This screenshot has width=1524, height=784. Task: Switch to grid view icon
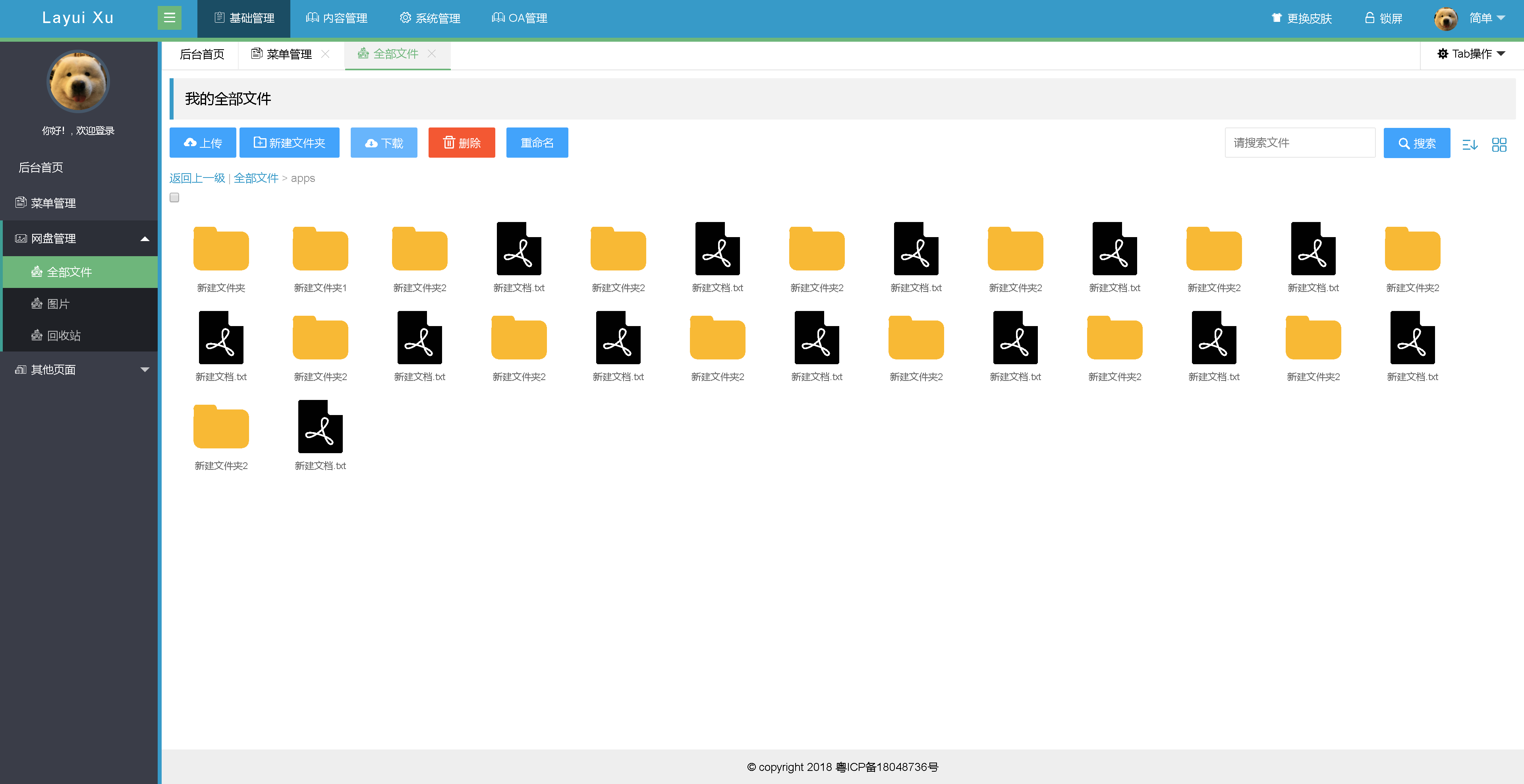(1499, 144)
